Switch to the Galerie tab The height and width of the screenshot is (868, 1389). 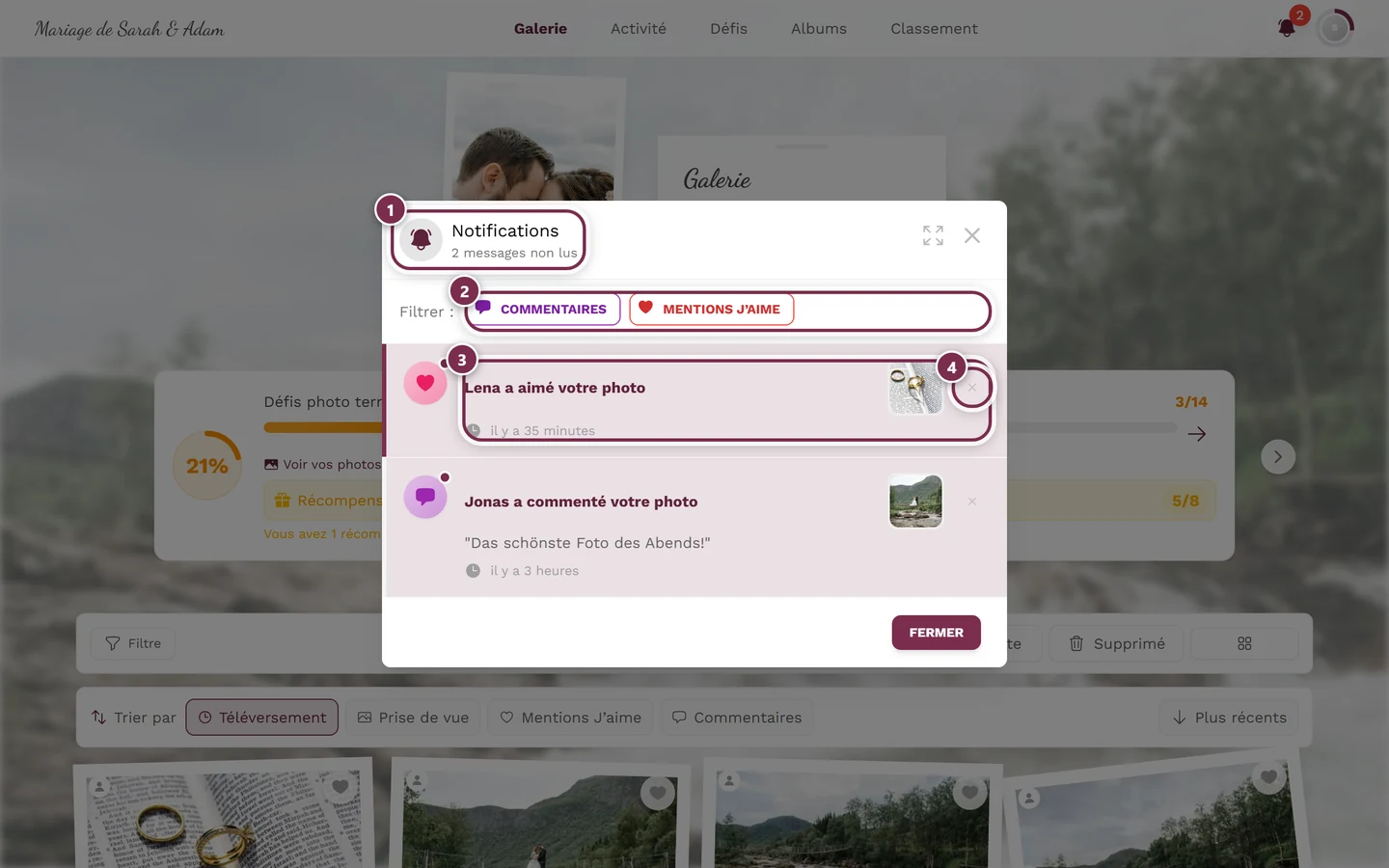pos(540,29)
